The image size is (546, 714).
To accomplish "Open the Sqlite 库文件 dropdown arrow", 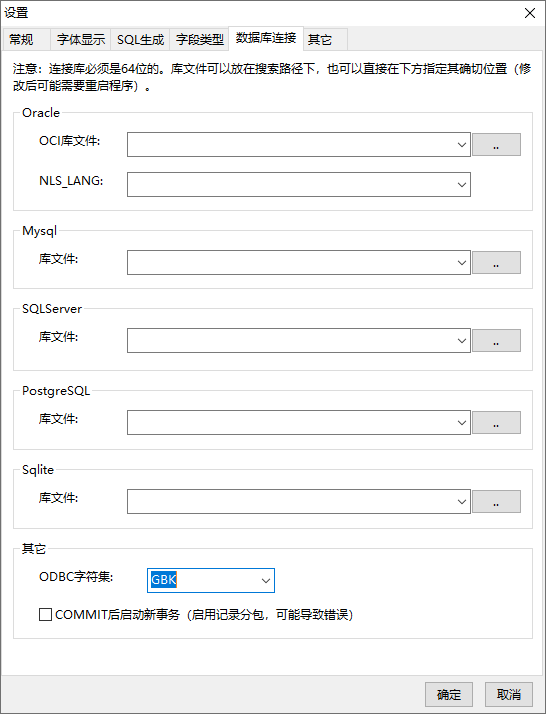I will coord(461,501).
